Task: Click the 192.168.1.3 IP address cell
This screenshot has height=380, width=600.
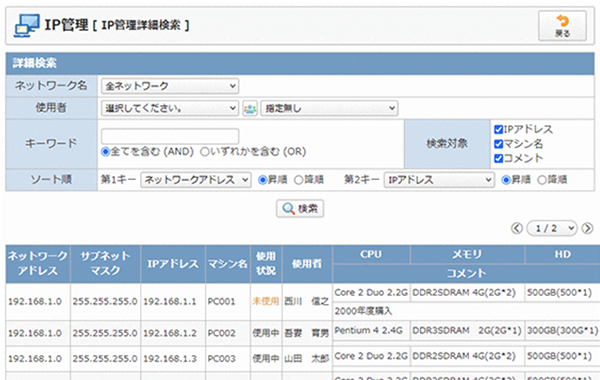Action: coord(173,359)
